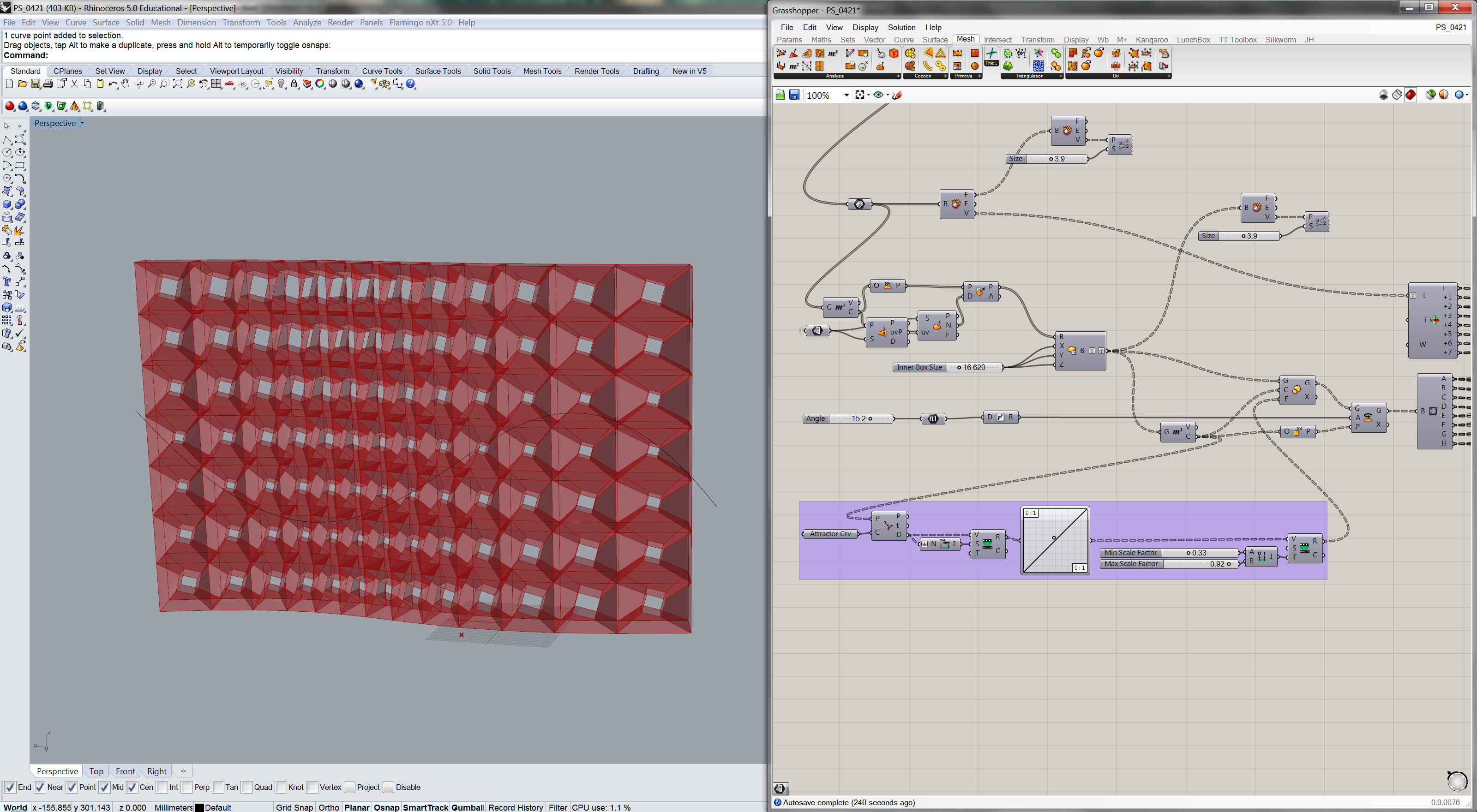
Task: Open the Solution menu in Grasshopper
Action: pyautogui.click(x=901, y=28)
